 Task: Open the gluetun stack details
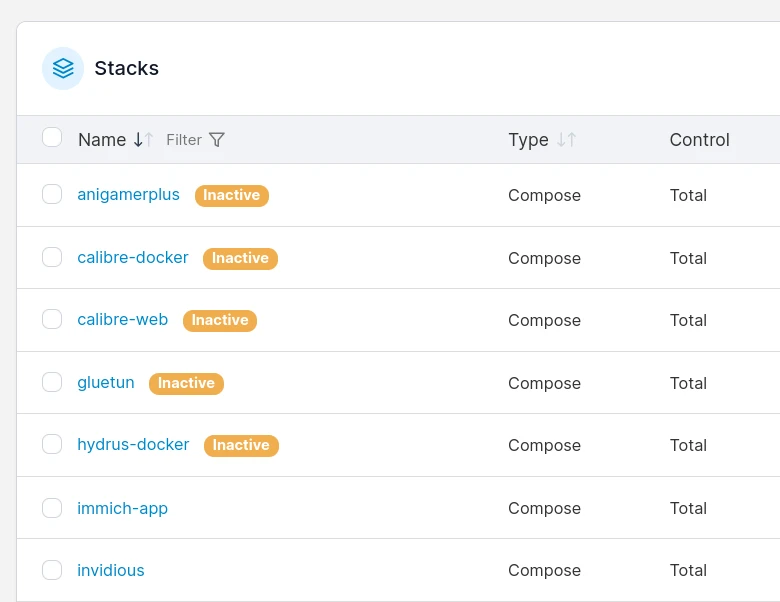(105, 383)
